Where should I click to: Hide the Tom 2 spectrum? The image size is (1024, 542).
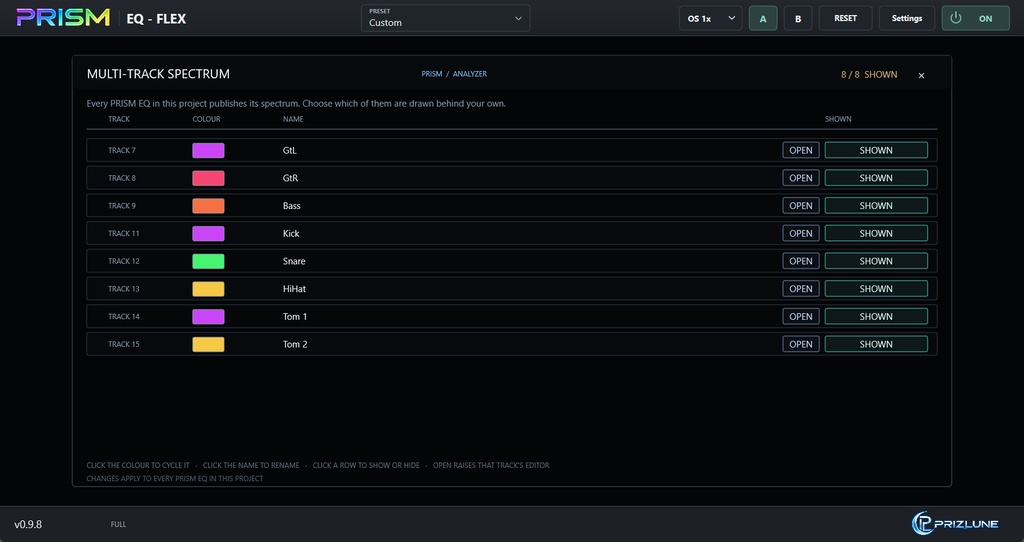pos(876,344)
